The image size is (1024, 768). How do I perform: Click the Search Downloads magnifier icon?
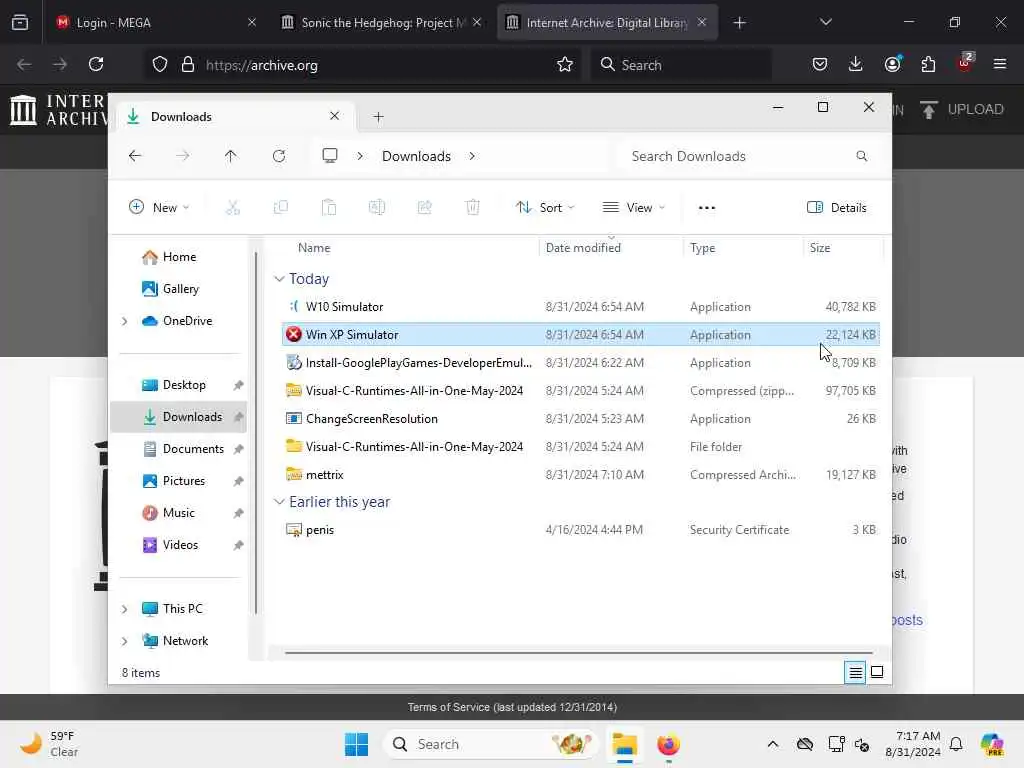point(862,156)
